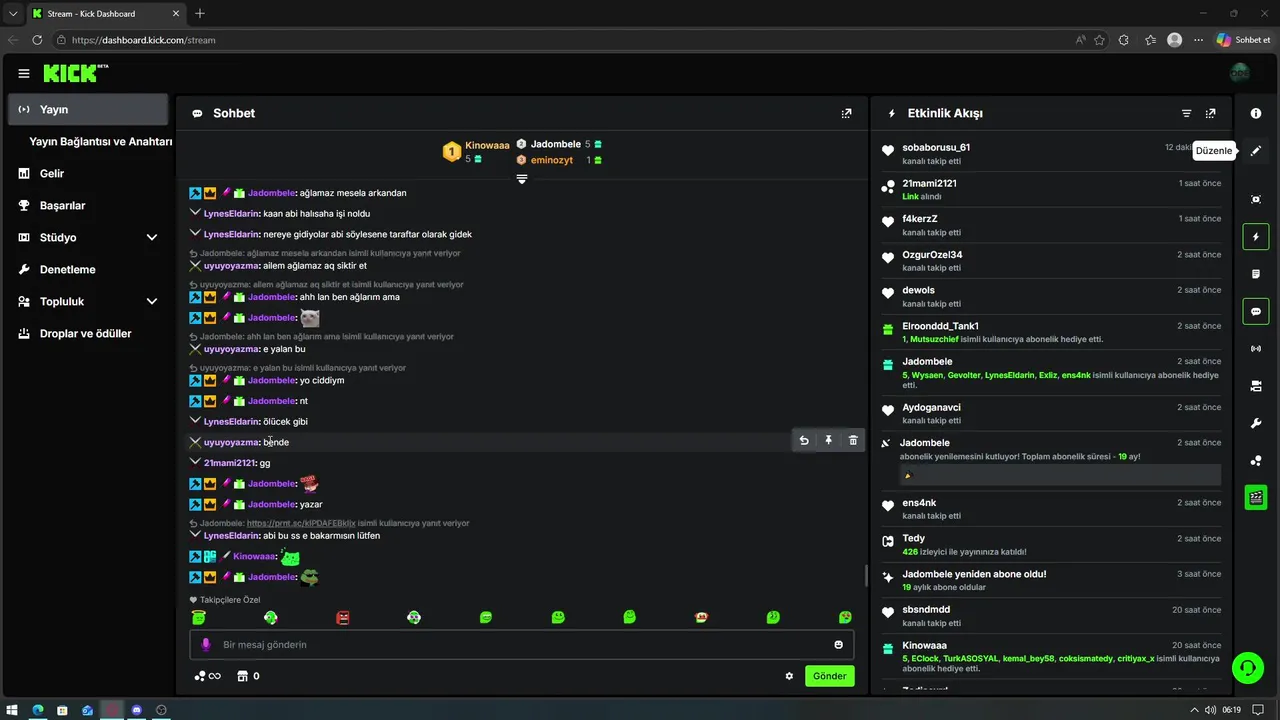The image size is (1280, 720).
Task: Click the message input field
Action: 522,645
